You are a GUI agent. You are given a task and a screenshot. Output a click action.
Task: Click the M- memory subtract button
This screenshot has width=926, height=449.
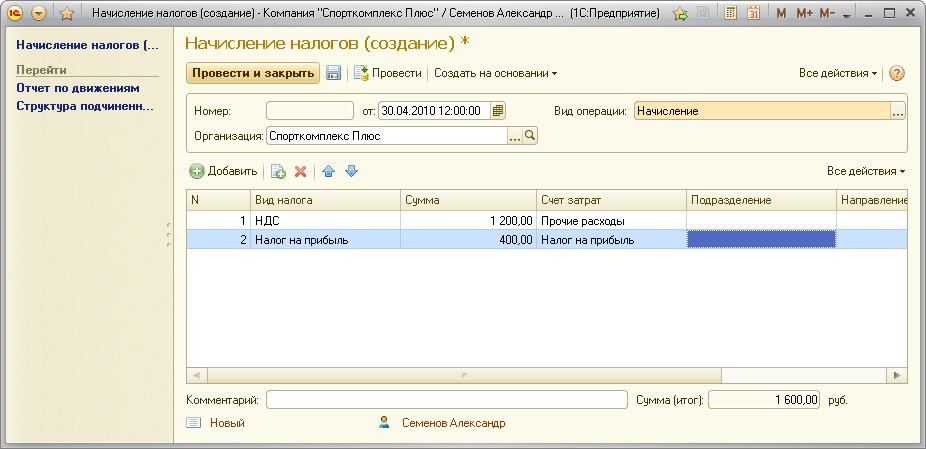tap(828, 13)
